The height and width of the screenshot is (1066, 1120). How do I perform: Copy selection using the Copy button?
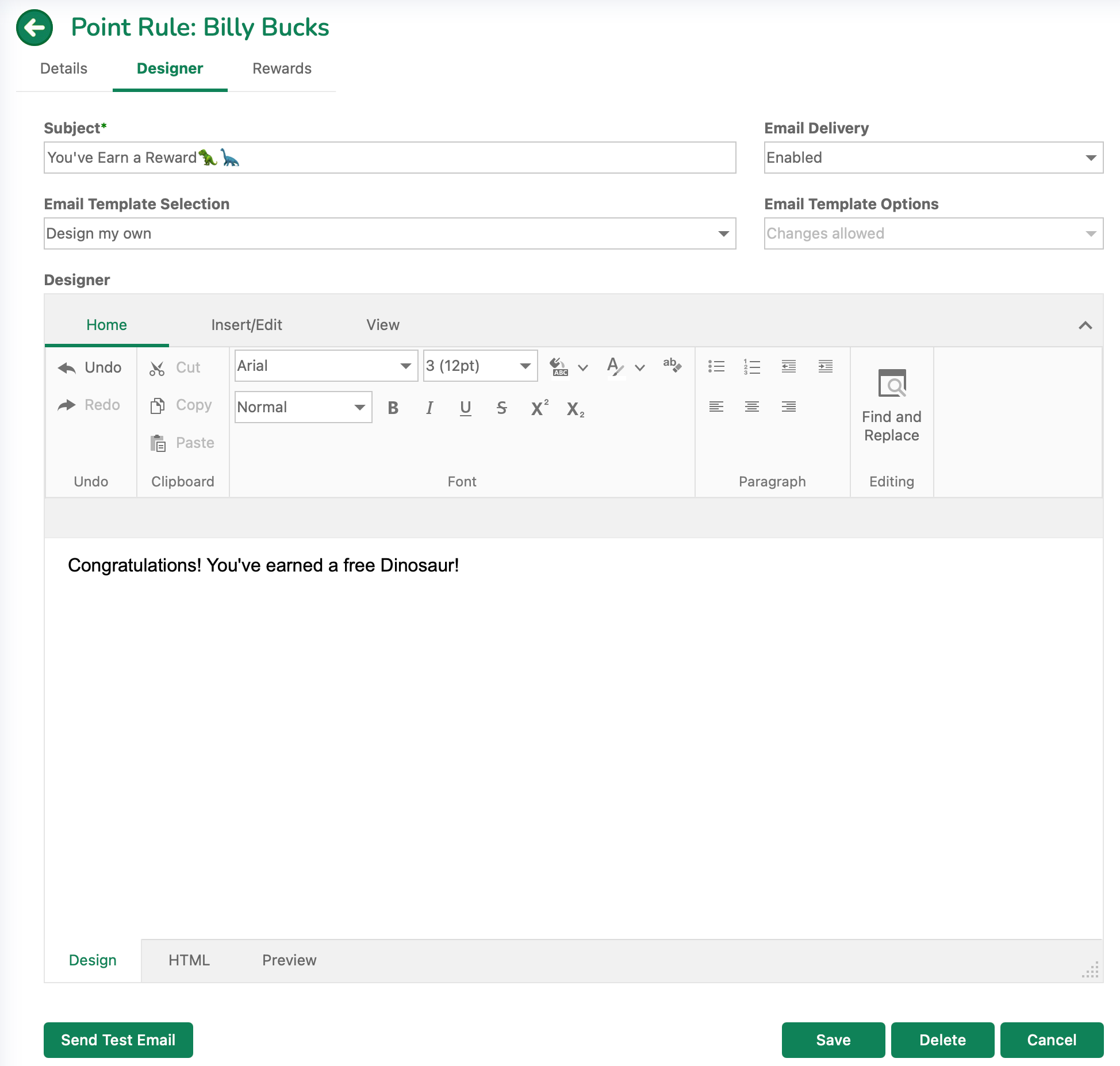pyautogui.click(x=181, y=405)
